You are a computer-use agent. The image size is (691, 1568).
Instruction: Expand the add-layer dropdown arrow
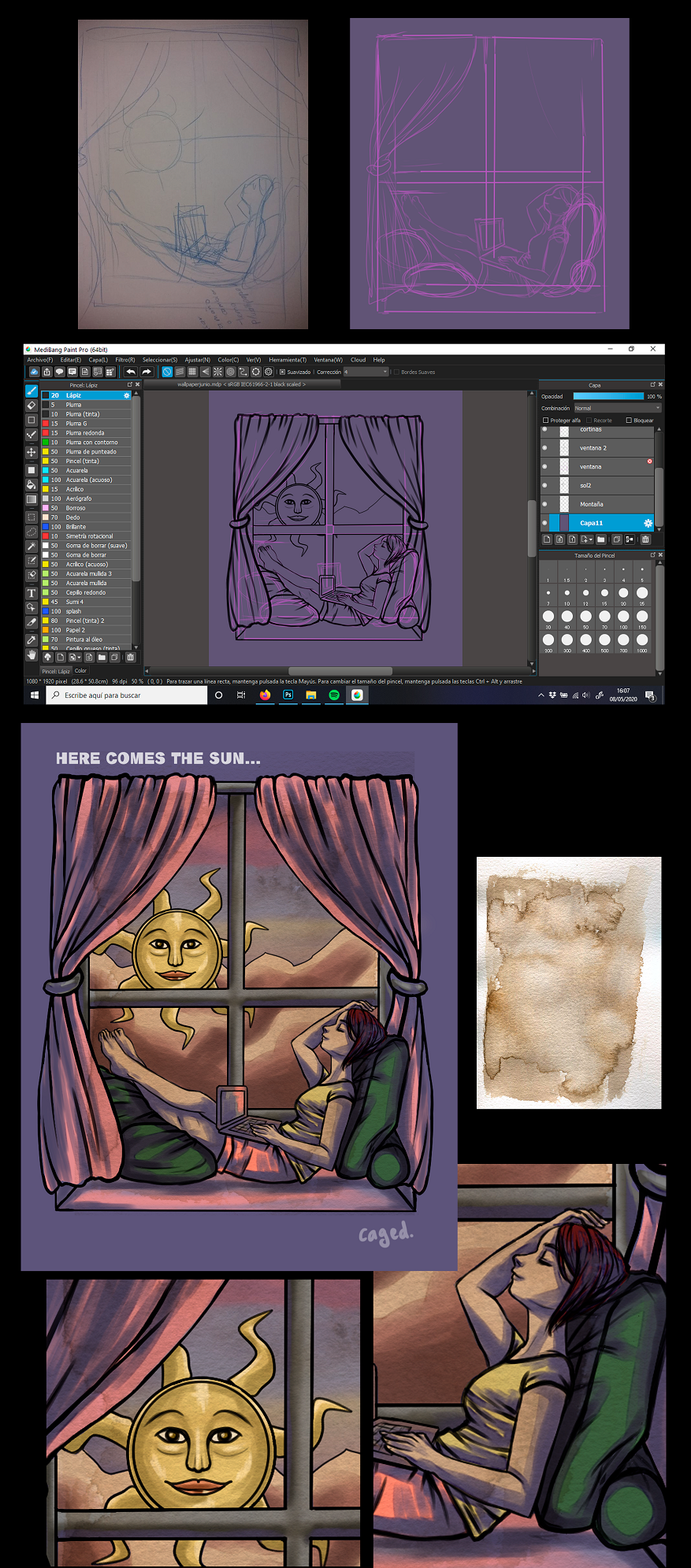click(591, 539)
